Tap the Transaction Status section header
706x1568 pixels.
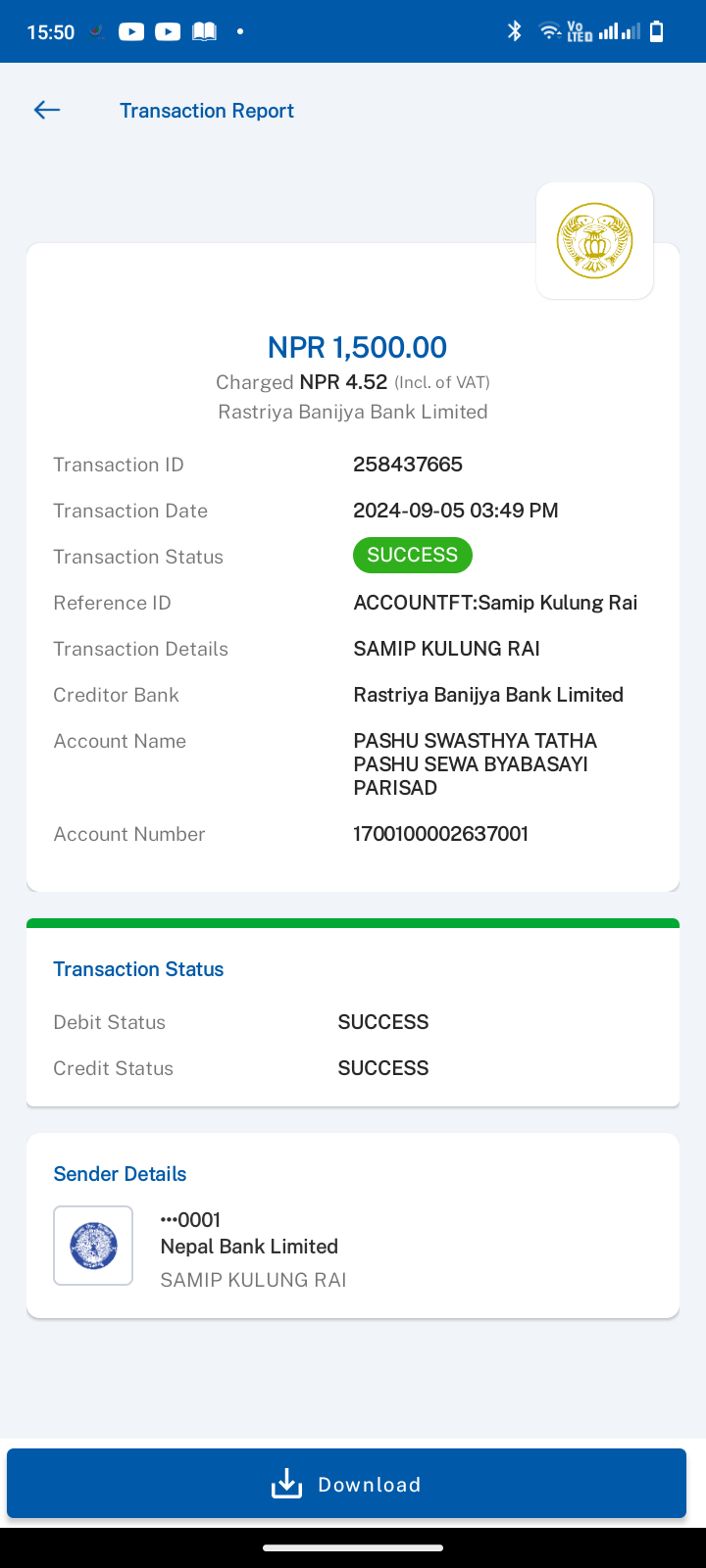[x=138, y=969]
